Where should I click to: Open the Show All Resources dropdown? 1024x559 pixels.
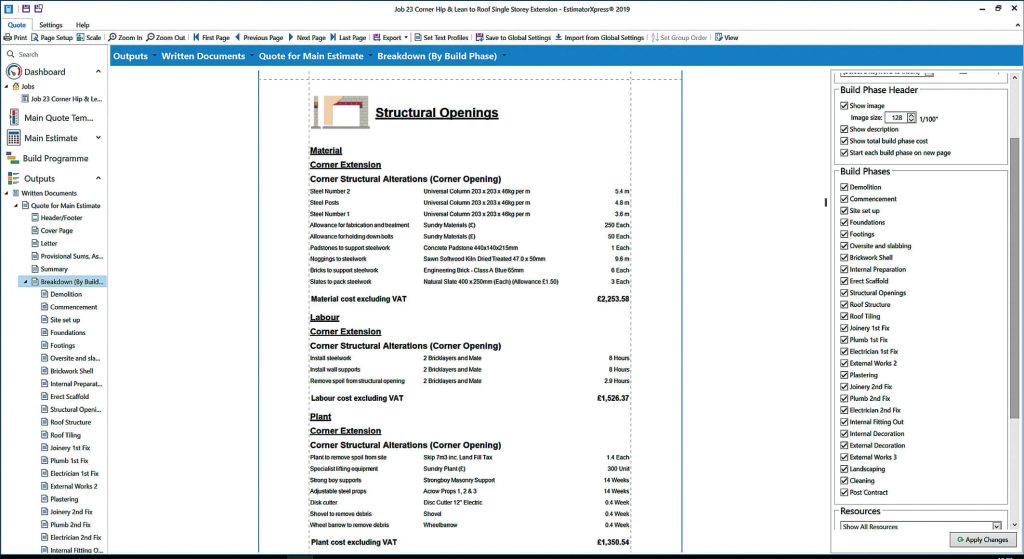pyautogui.click(x=997, y=526)
